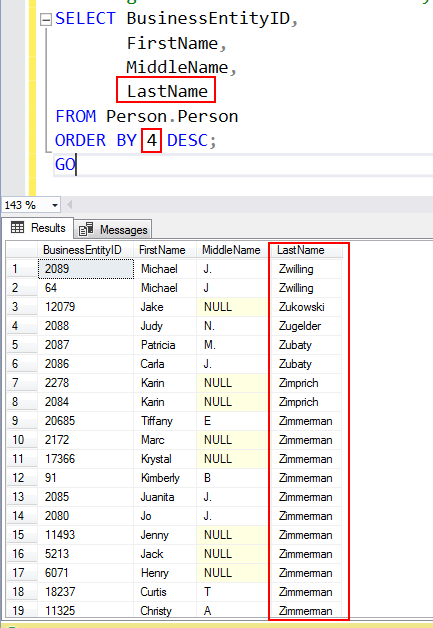Select the LastName column header

[x=306, y=250]
